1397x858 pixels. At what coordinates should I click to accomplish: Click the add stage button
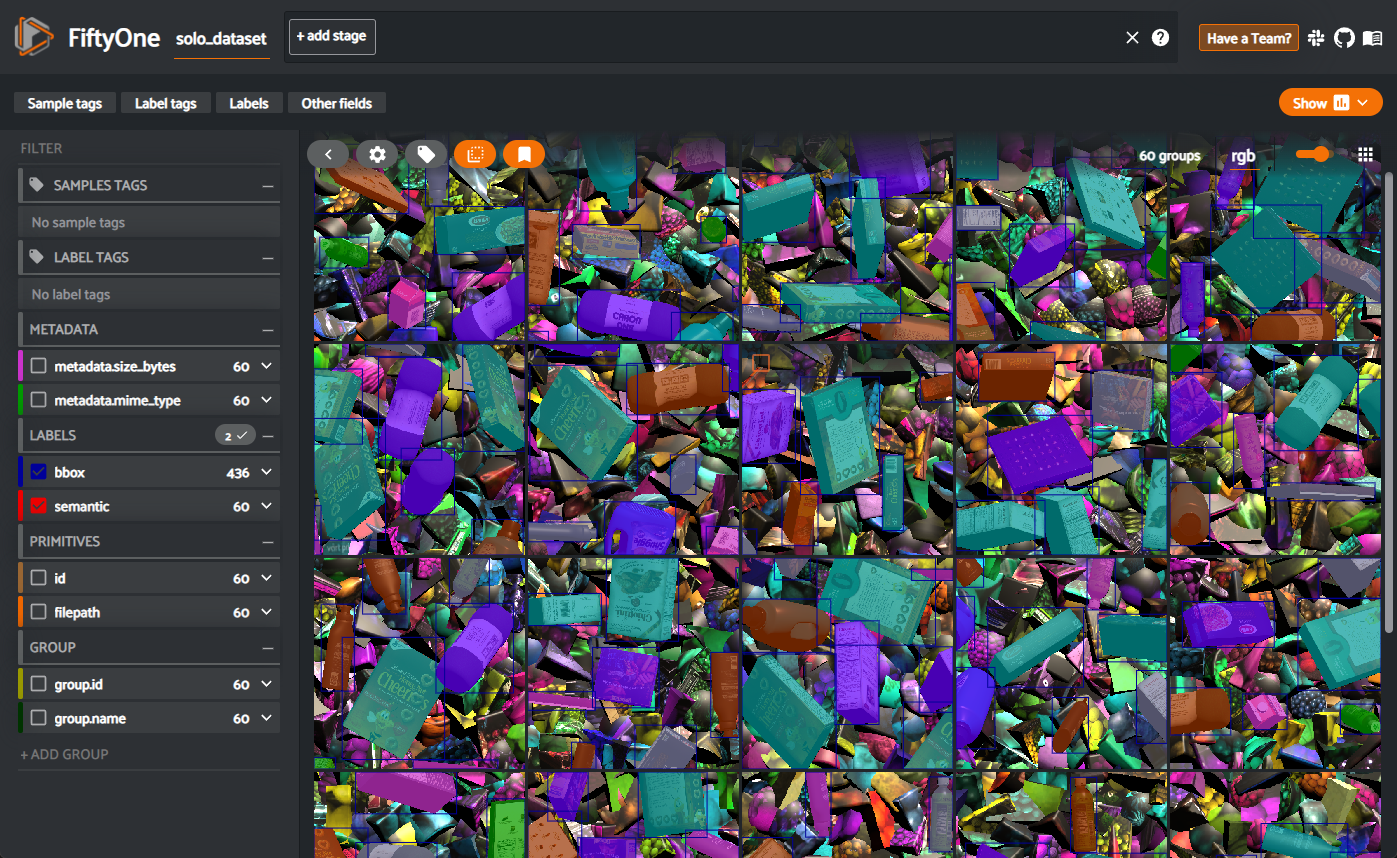pyautogui.click(x=332, y=37)
